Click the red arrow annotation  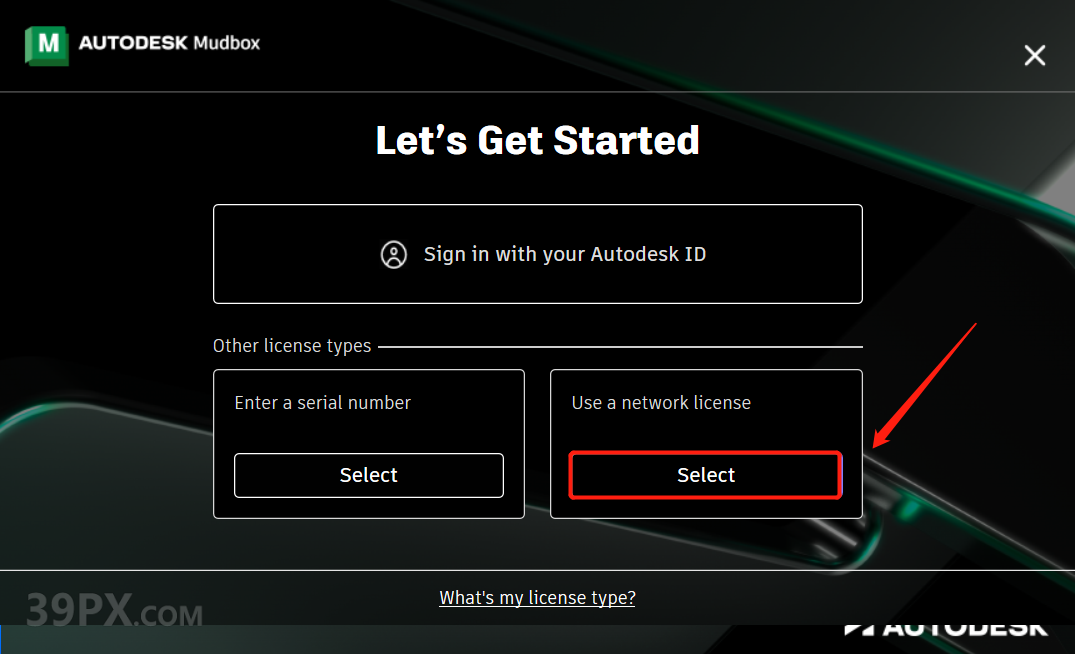point(924,384)
